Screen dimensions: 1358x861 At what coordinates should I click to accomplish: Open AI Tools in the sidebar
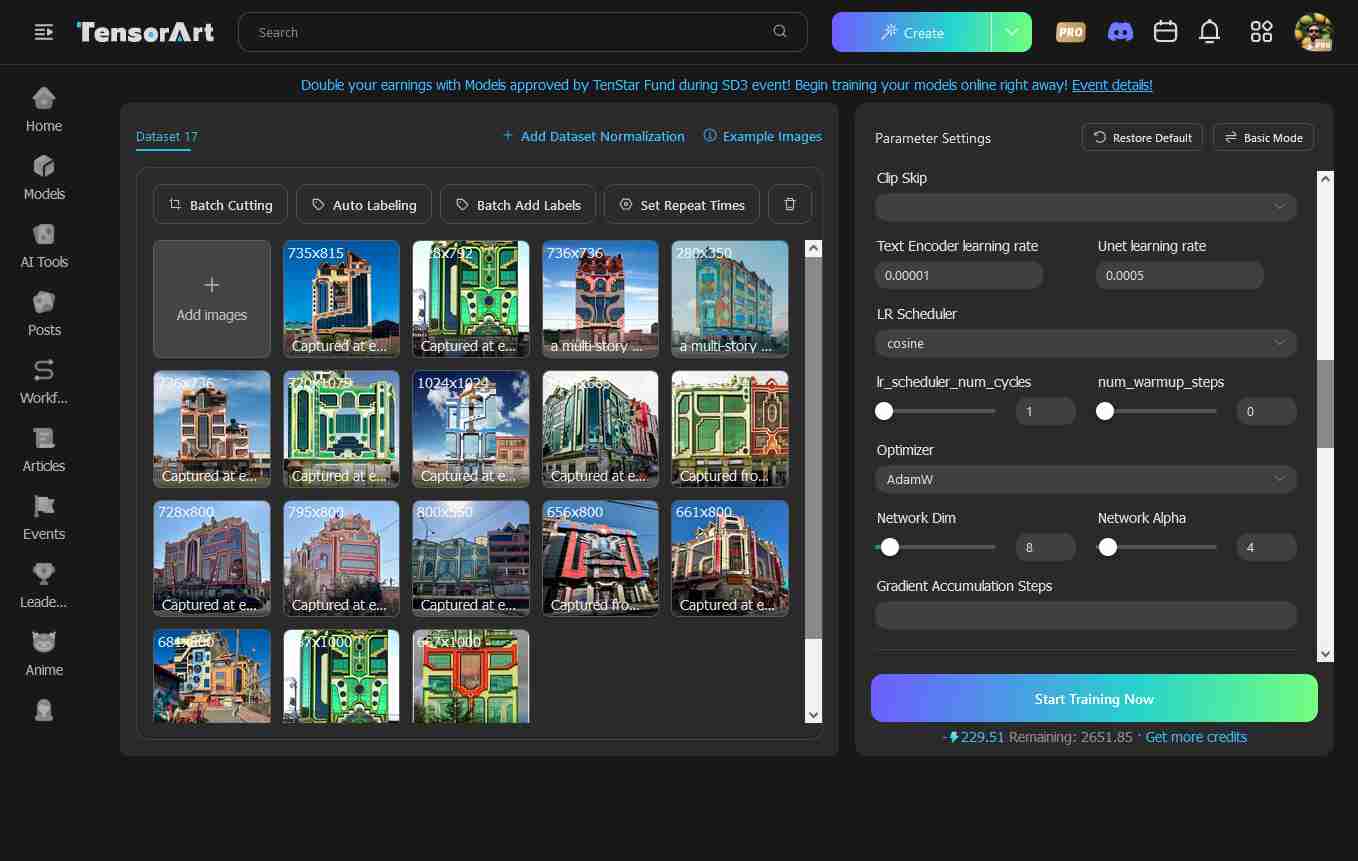click(44, 246)
